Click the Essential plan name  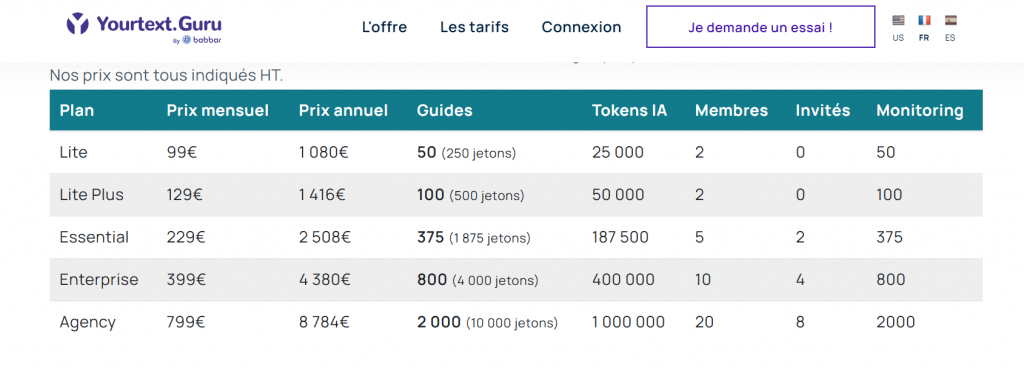tap(94, 237)
